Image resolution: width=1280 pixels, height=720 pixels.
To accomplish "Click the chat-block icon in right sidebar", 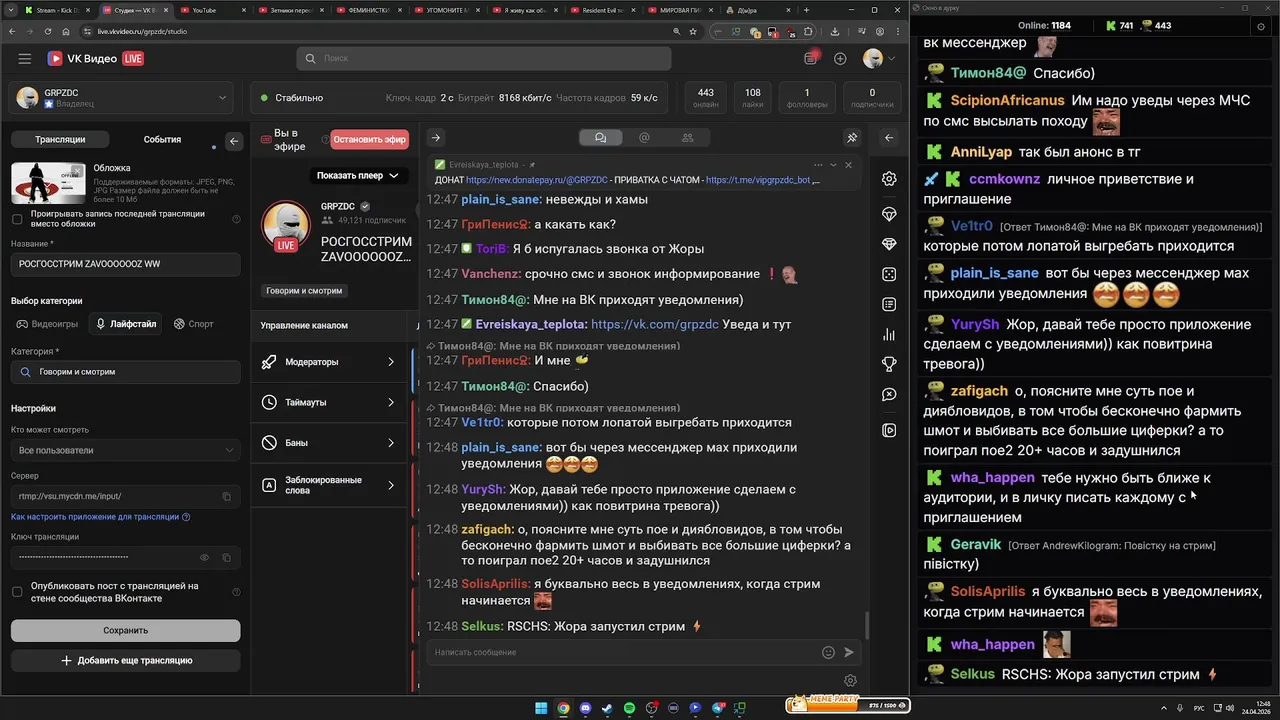I will click(889, 395).
